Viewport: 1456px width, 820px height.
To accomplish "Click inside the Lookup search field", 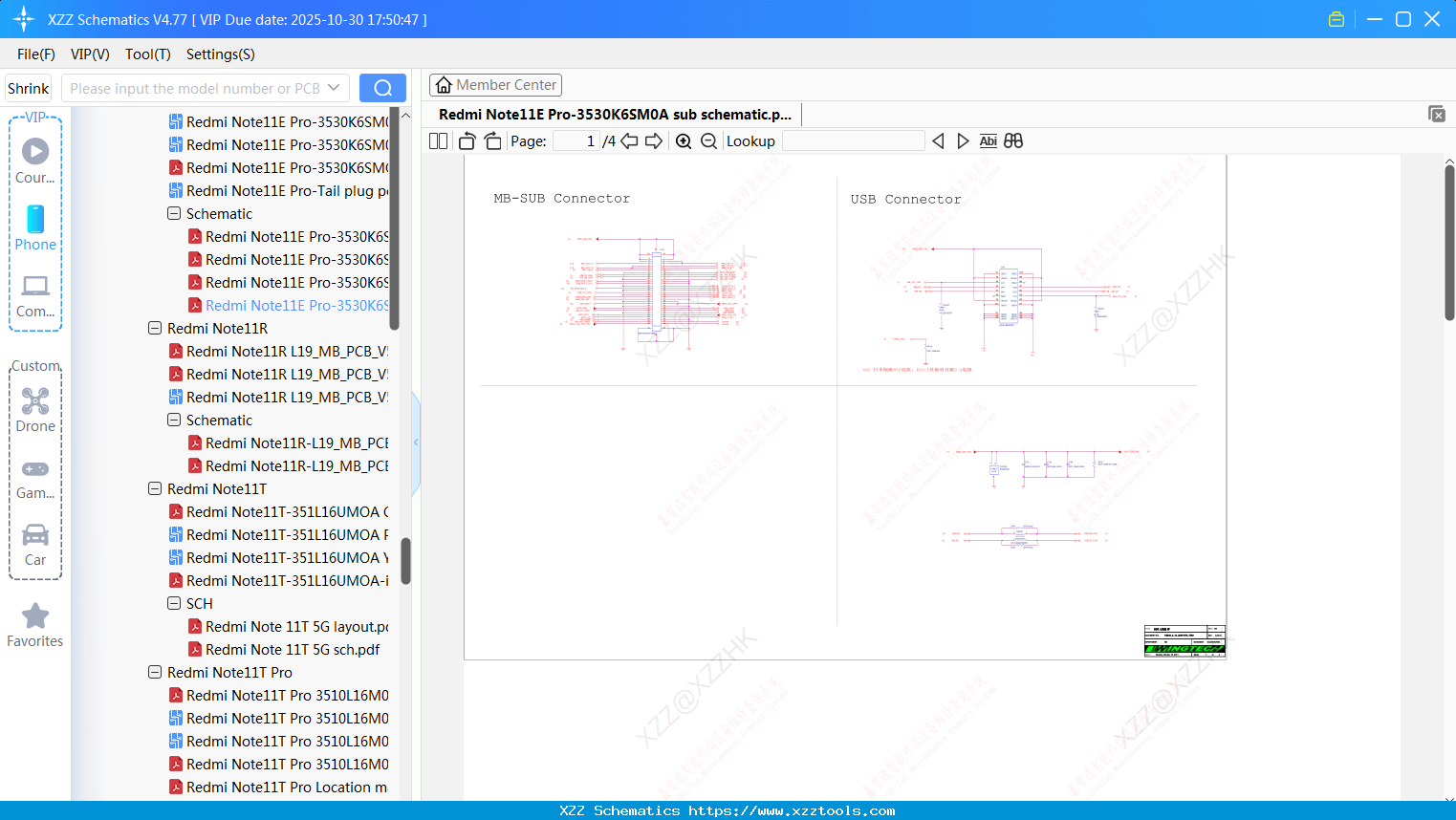I will tap(854, 140).
